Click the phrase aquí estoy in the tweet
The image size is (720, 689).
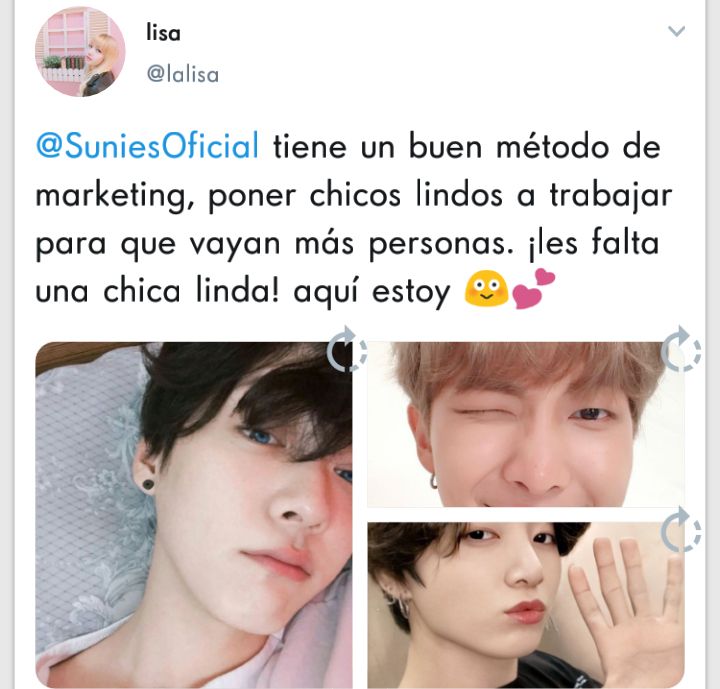point(372,292)
